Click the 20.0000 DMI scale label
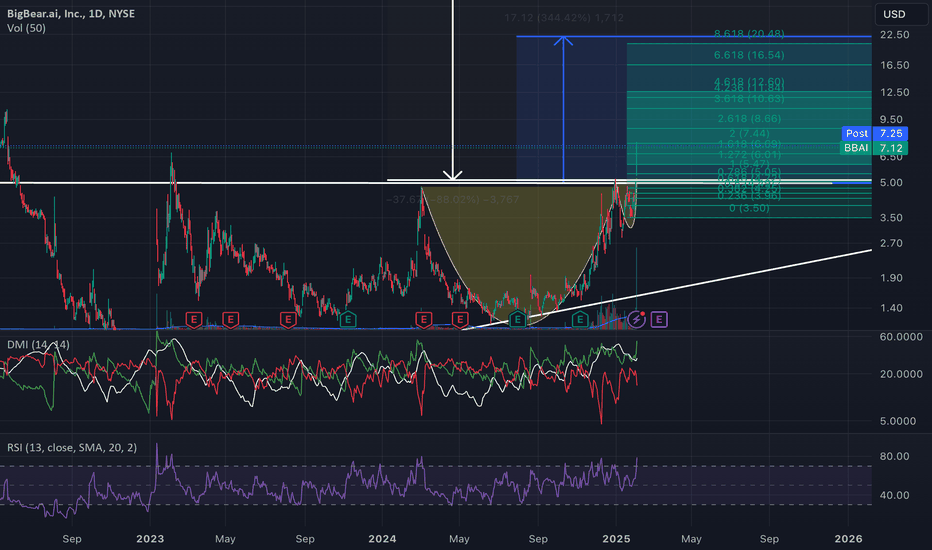932x550 pixels. (901, 374)
